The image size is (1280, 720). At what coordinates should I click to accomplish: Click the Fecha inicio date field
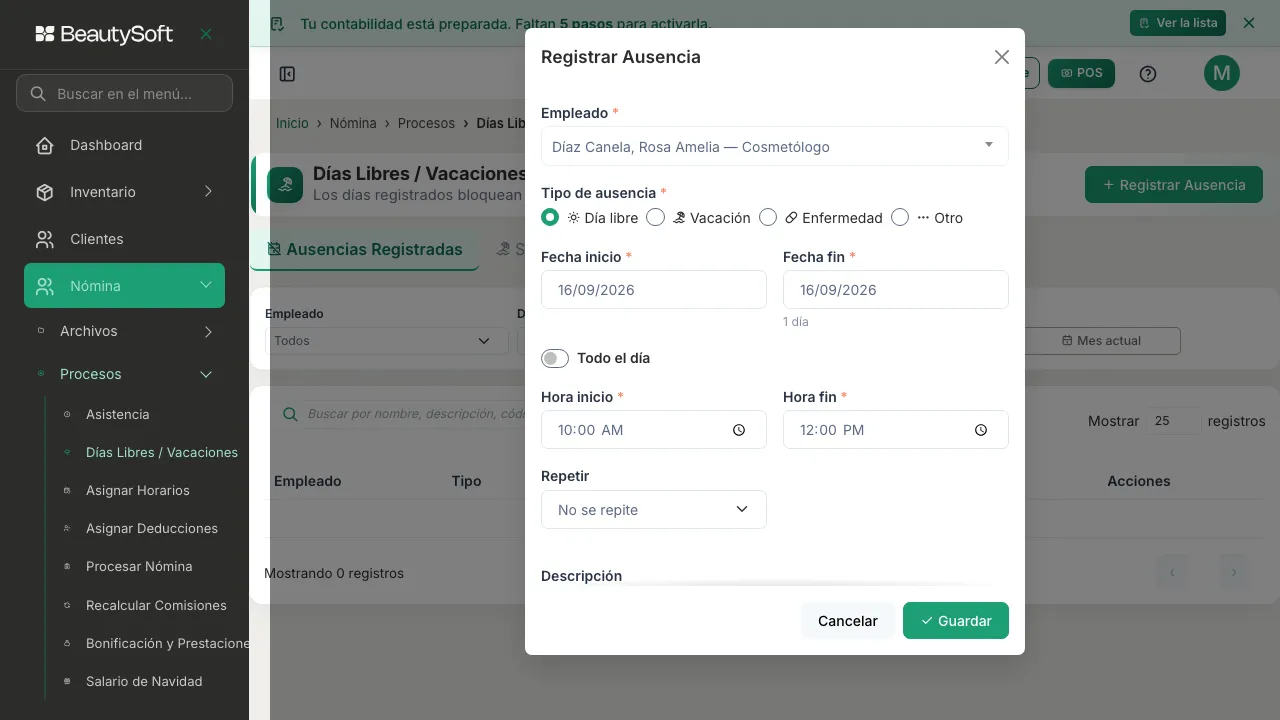coord(654,290)
